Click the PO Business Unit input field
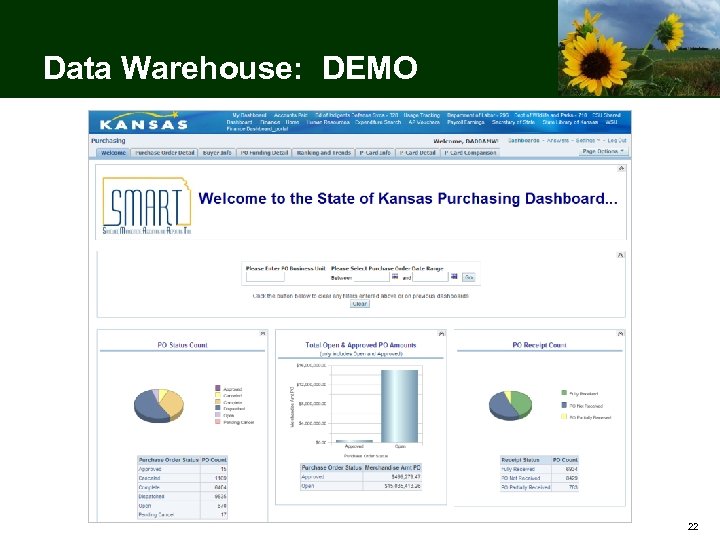Image resolution: width=720 pixels, height=540 pixels. (265, 277)
